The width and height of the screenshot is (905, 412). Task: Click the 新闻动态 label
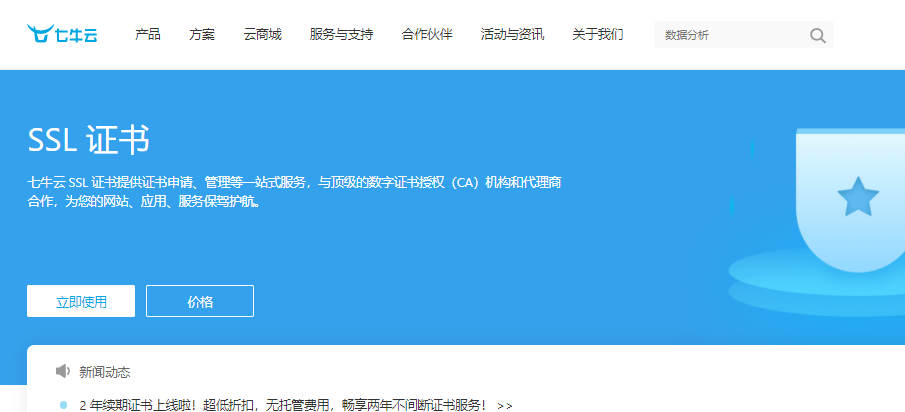coord(104,372)
